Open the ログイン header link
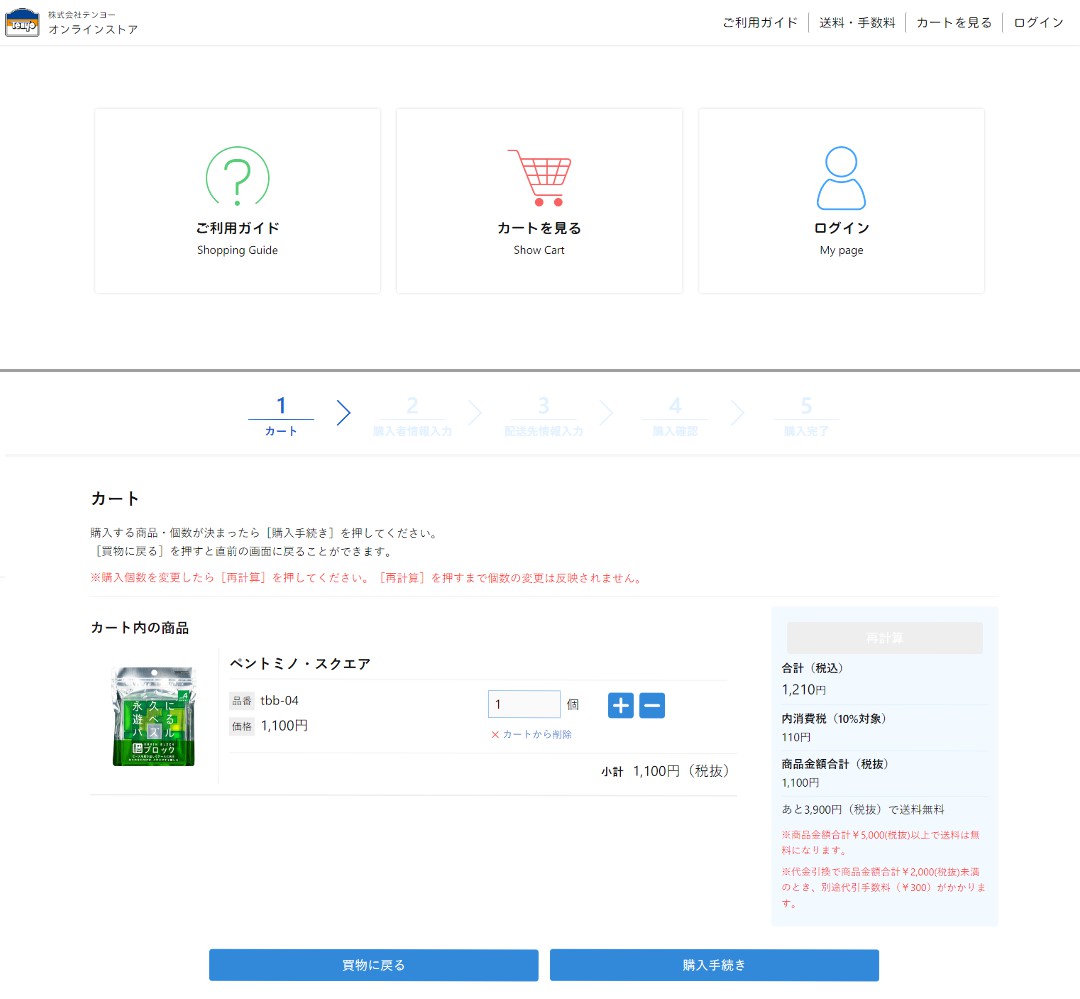The image size is (1080, 999). [1038, 23]
